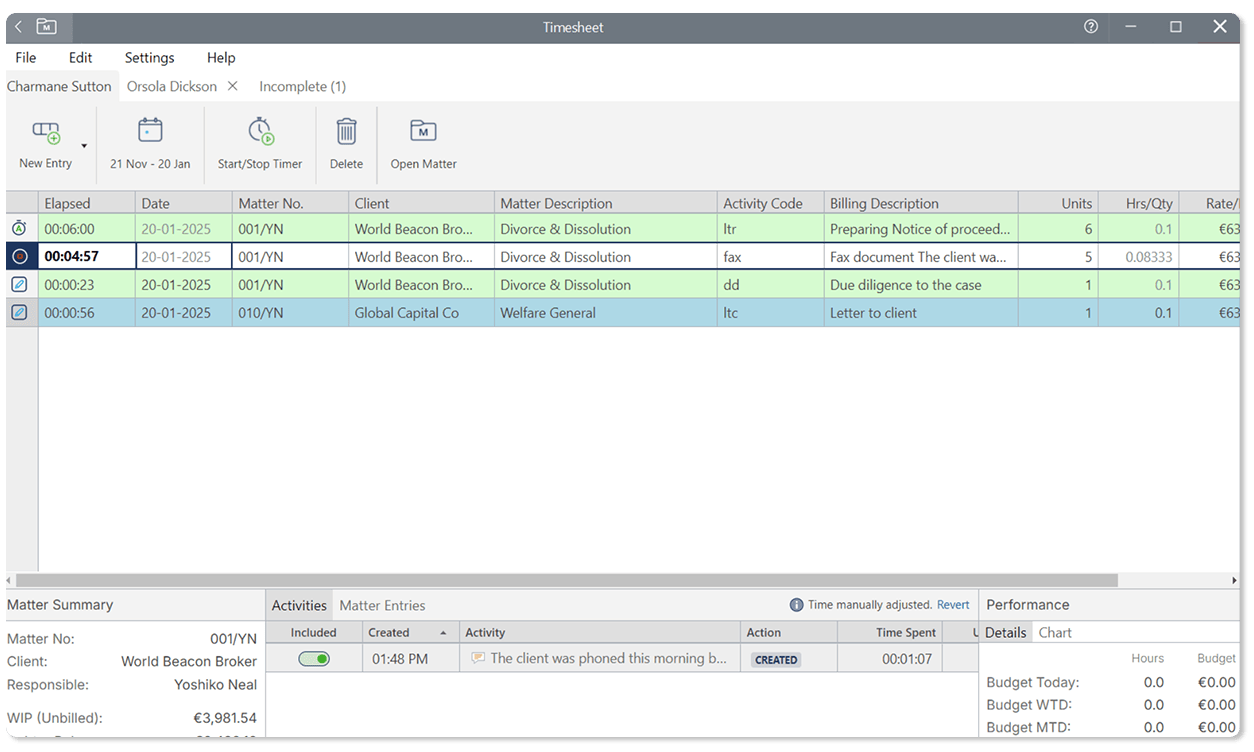Click the New Entry icon
Viewport: 1254px width, 752px height.
pyautogui.click(x=46, y=133)
